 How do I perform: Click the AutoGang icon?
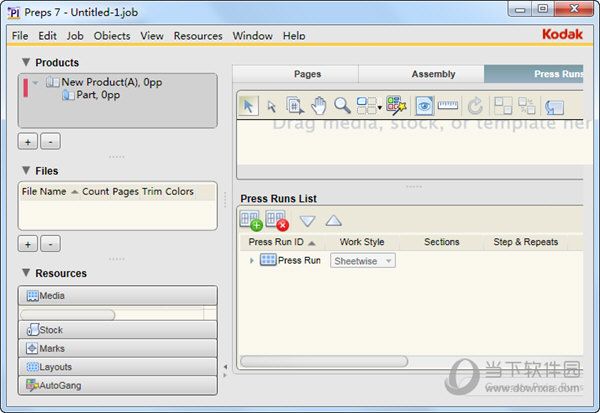[x=32, y=385]
